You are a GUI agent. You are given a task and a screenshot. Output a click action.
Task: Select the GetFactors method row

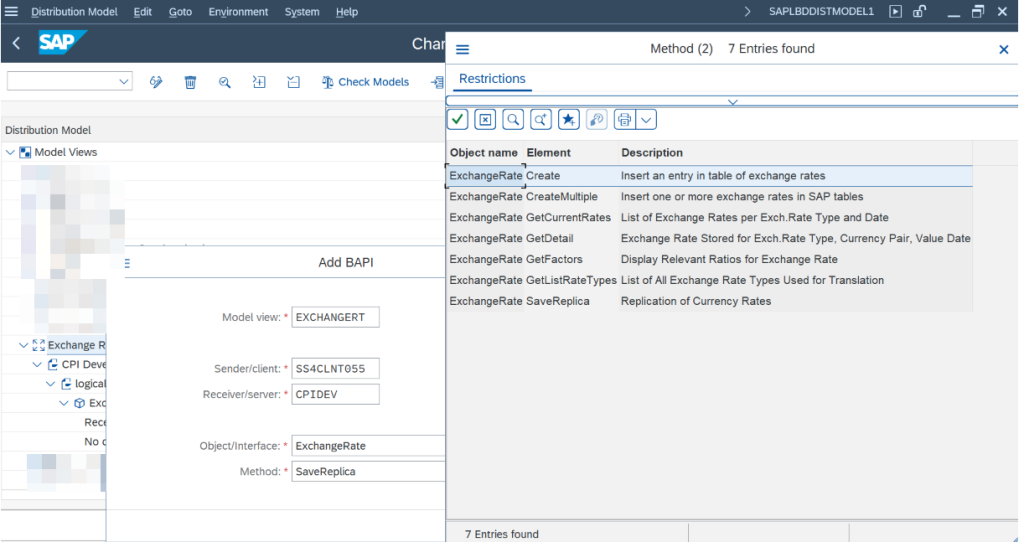(710, 259)
